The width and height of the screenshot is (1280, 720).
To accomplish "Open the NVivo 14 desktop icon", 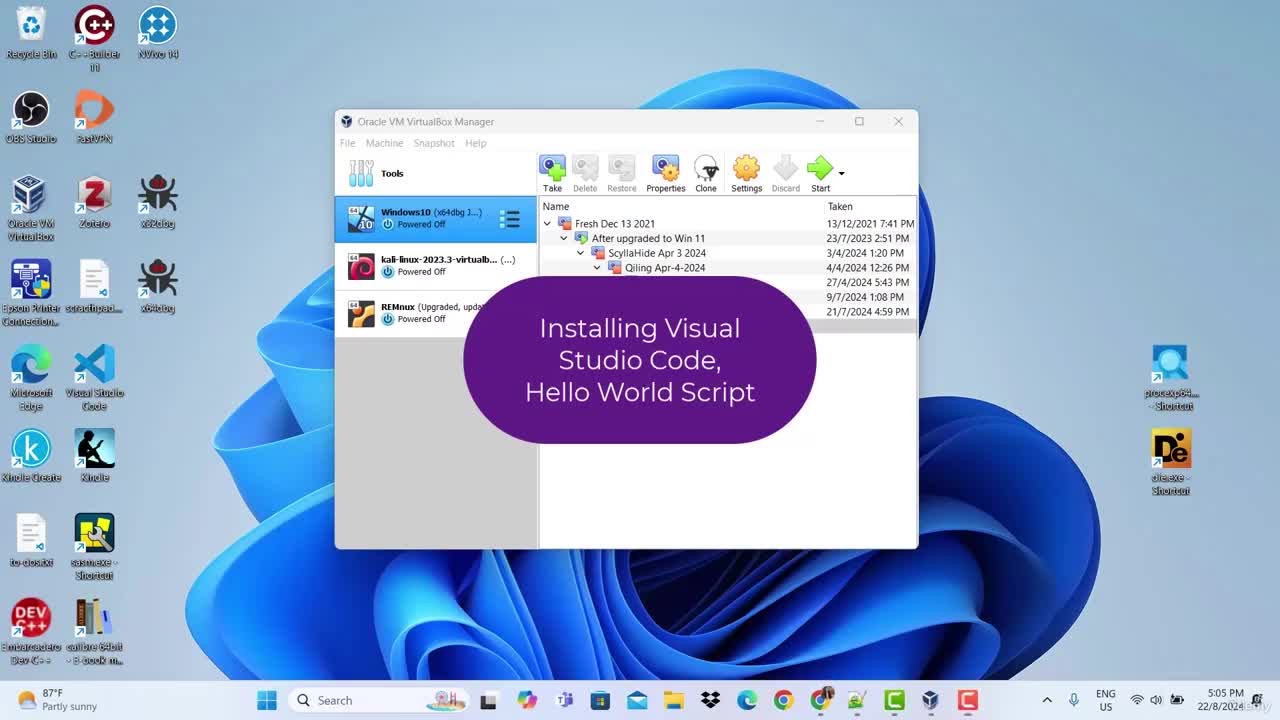I will point(158,33).
